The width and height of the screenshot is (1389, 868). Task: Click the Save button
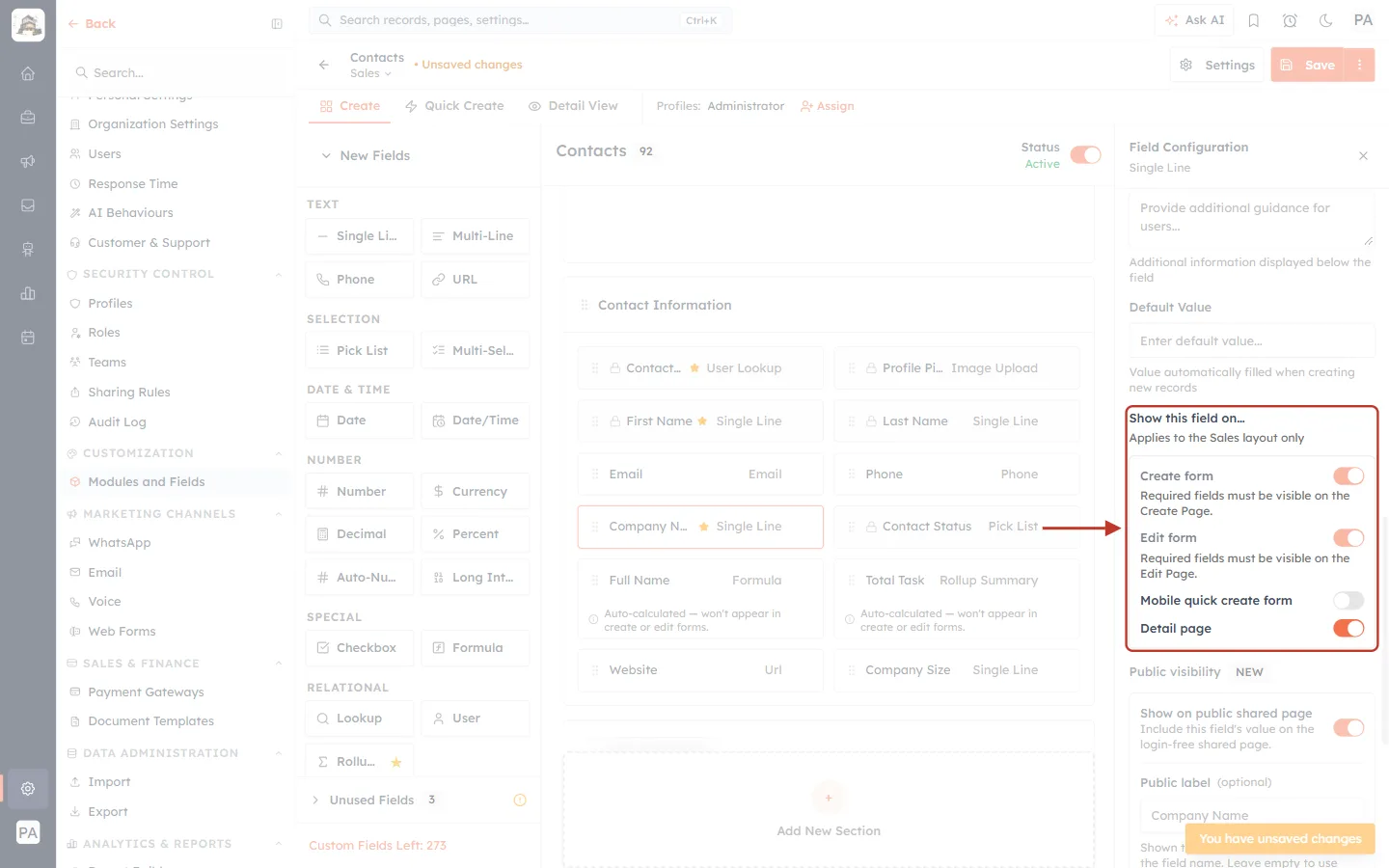click(x=1308, y=65)
